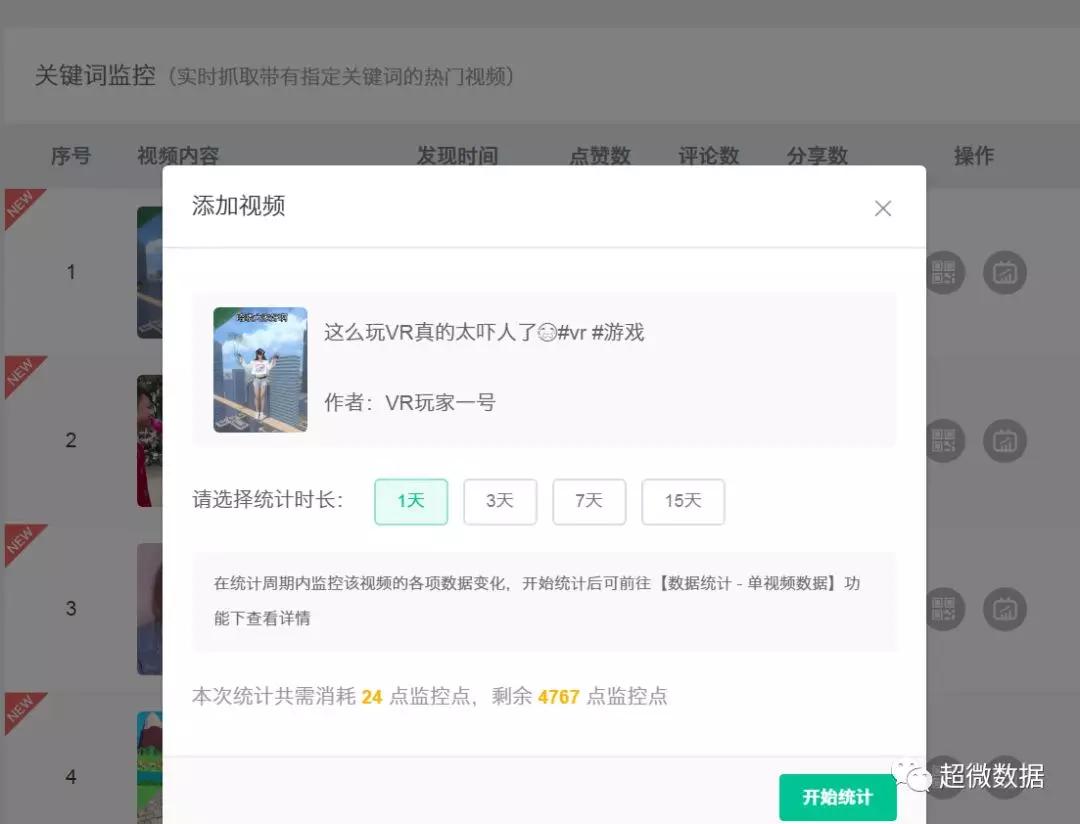
Task: Open background video thumbnail in row 2
Action: [149, 441]
